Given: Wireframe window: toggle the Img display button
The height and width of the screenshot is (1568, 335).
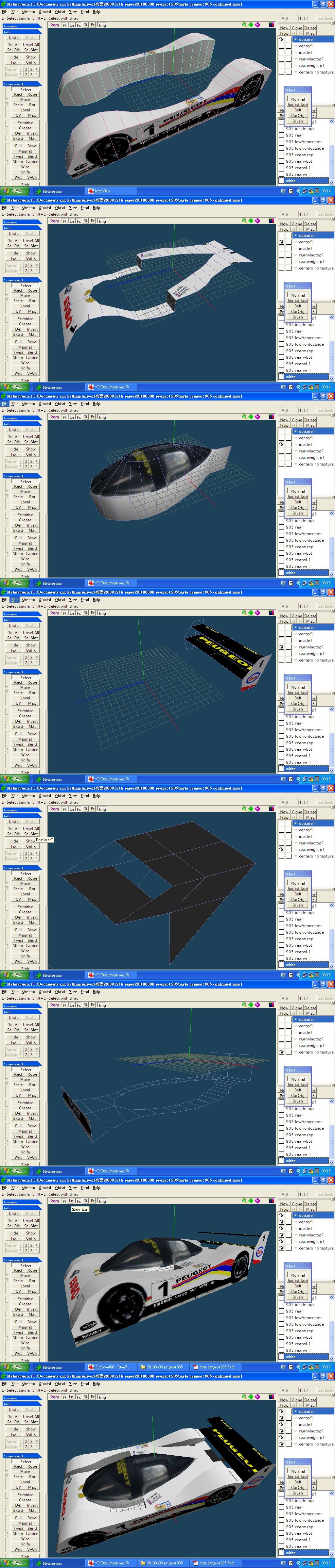Looking at the screenshot, I should tap(102, 1005).
